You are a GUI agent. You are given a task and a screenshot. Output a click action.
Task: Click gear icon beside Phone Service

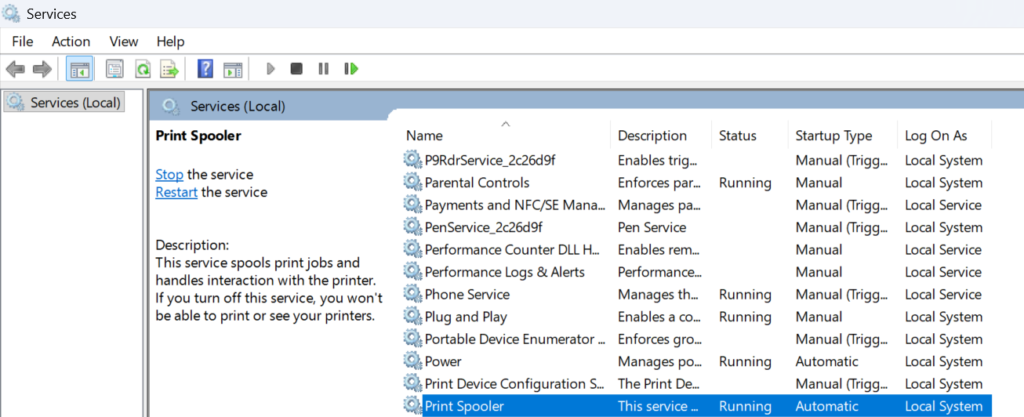[412, 294]
